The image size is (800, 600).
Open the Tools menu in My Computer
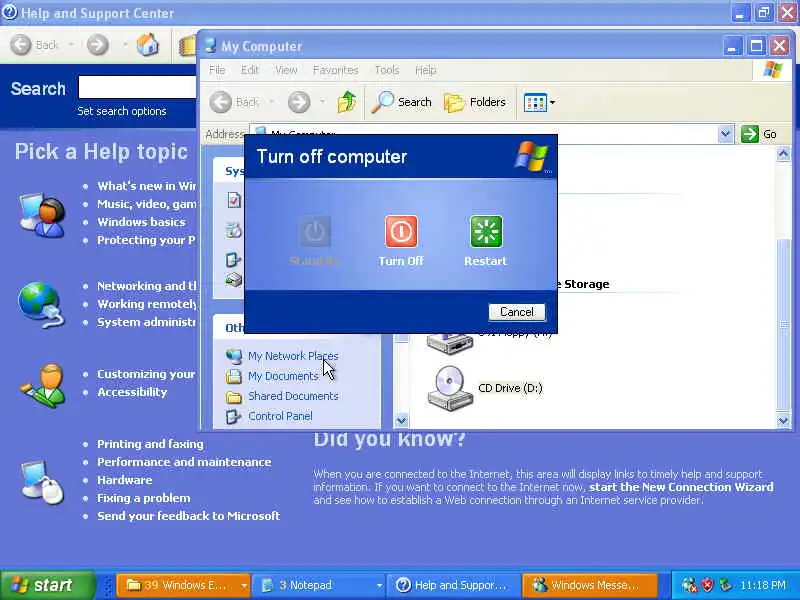pyautogui.click(x=387, y=70)
